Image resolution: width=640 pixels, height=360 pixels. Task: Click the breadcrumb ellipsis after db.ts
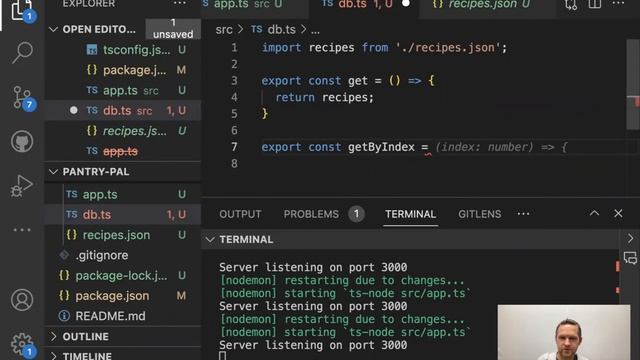[316, 30]
